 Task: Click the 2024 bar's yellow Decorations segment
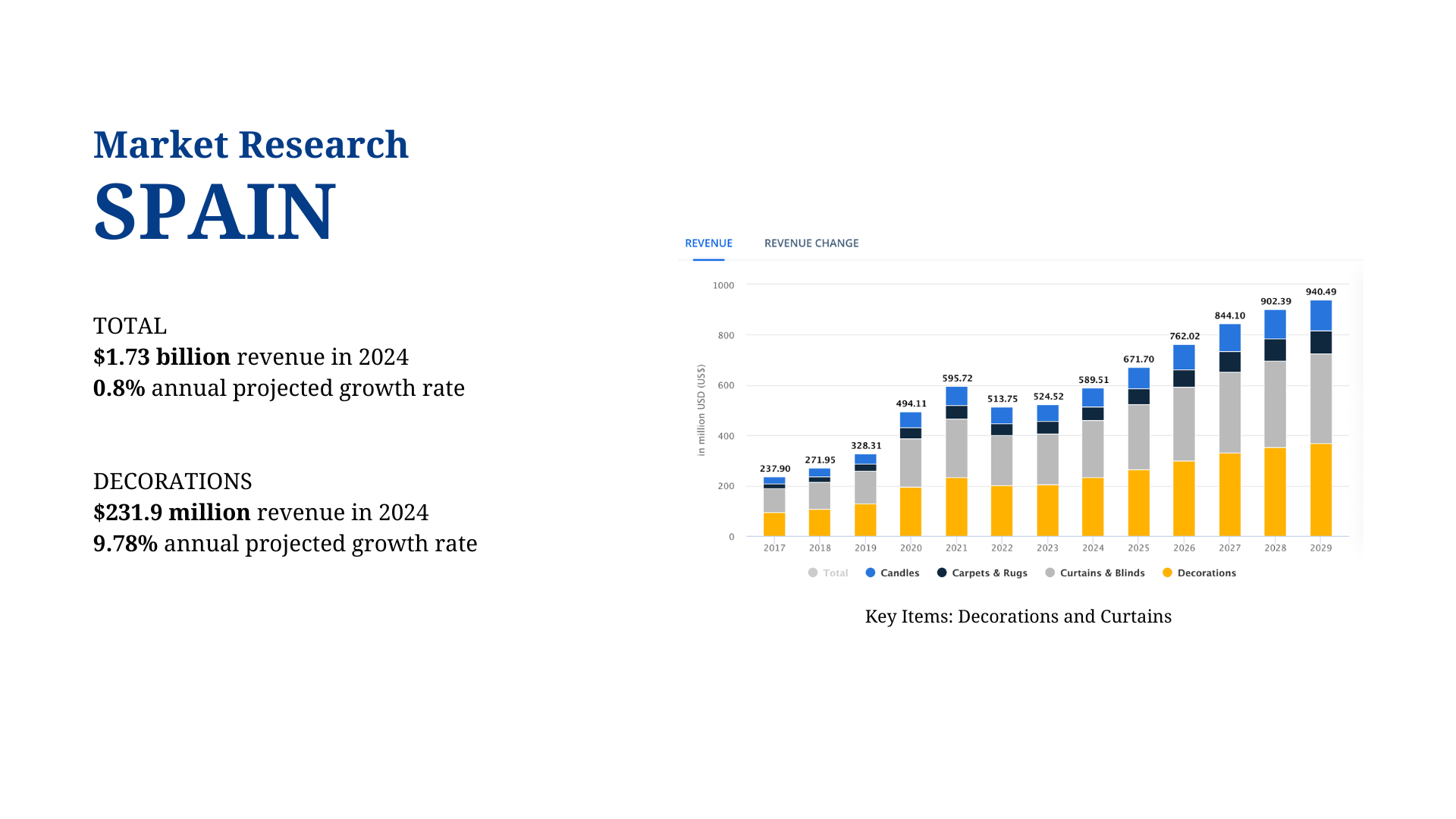point(1093,507)
